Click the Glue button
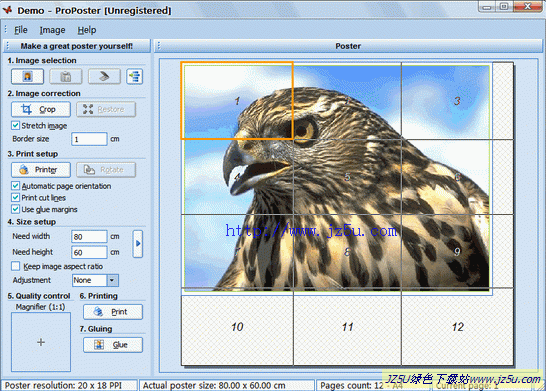 point(113,345)
